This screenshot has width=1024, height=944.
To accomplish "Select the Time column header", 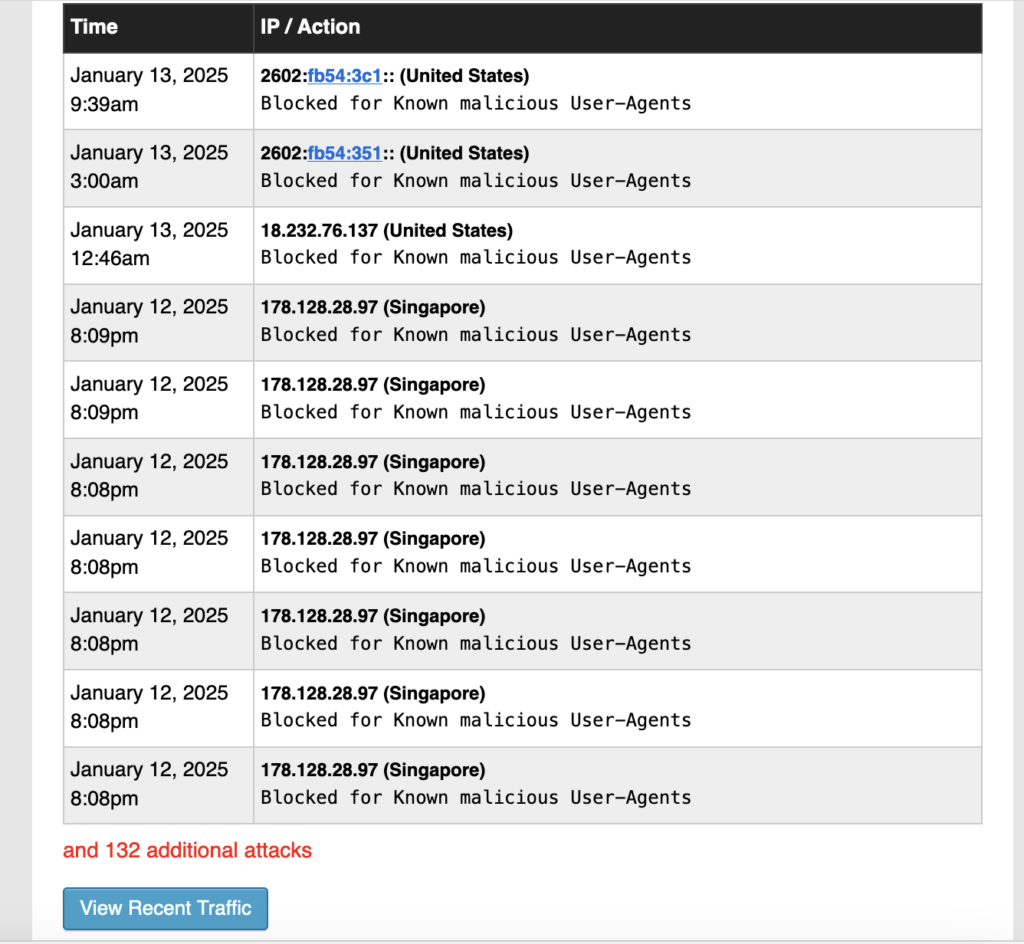I will coord(95,27).
